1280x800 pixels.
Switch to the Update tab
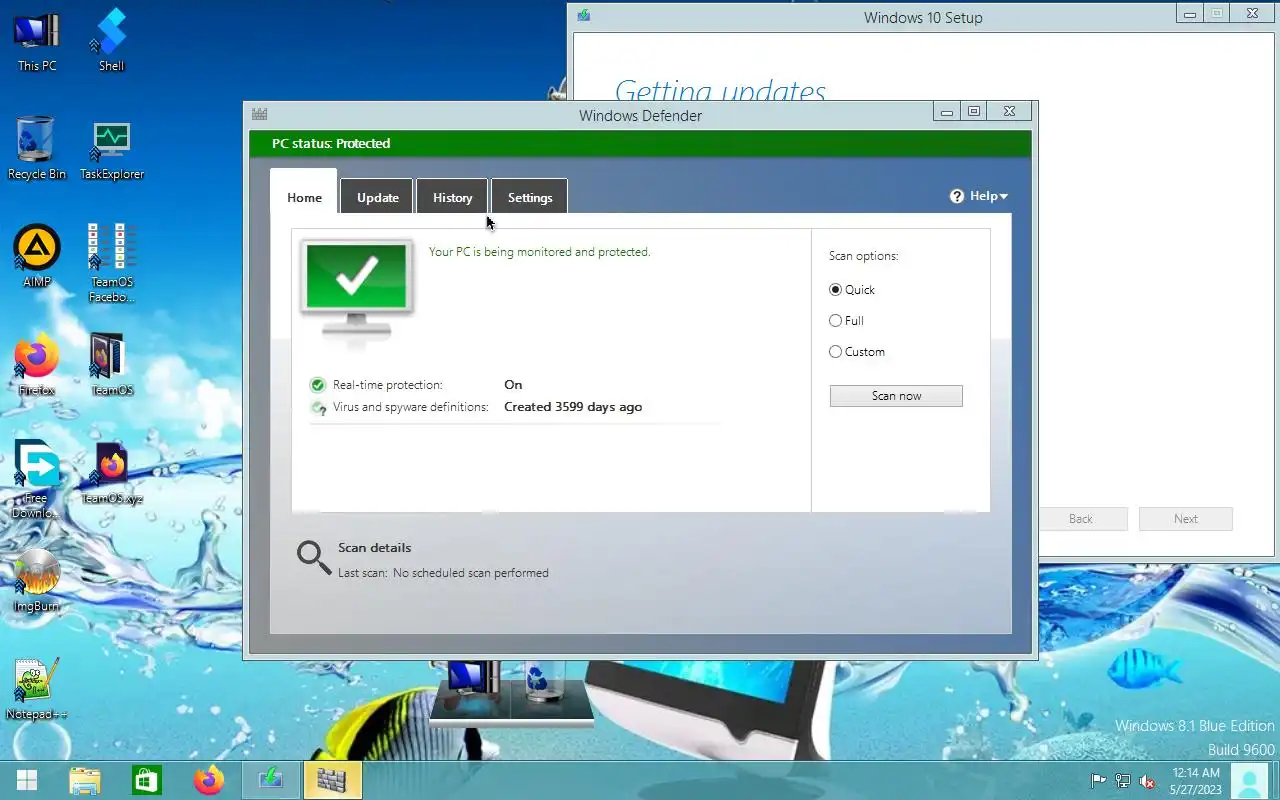pyautogui.click(x=377, y=197)
